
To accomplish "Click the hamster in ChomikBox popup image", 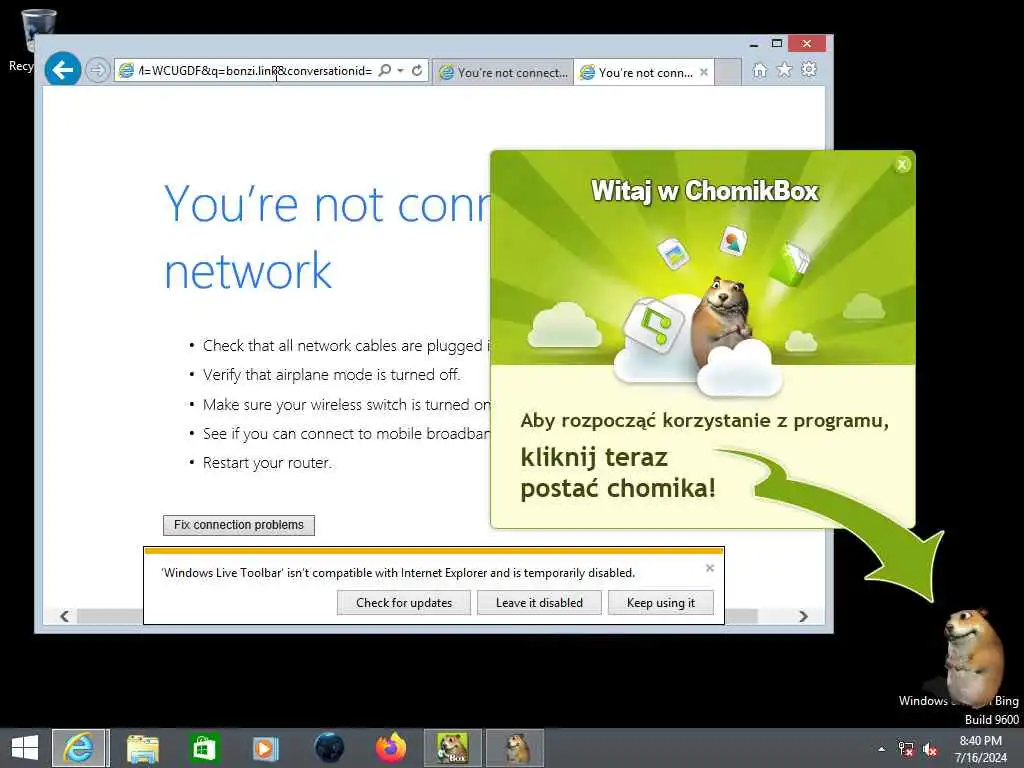I will [720, 320].
